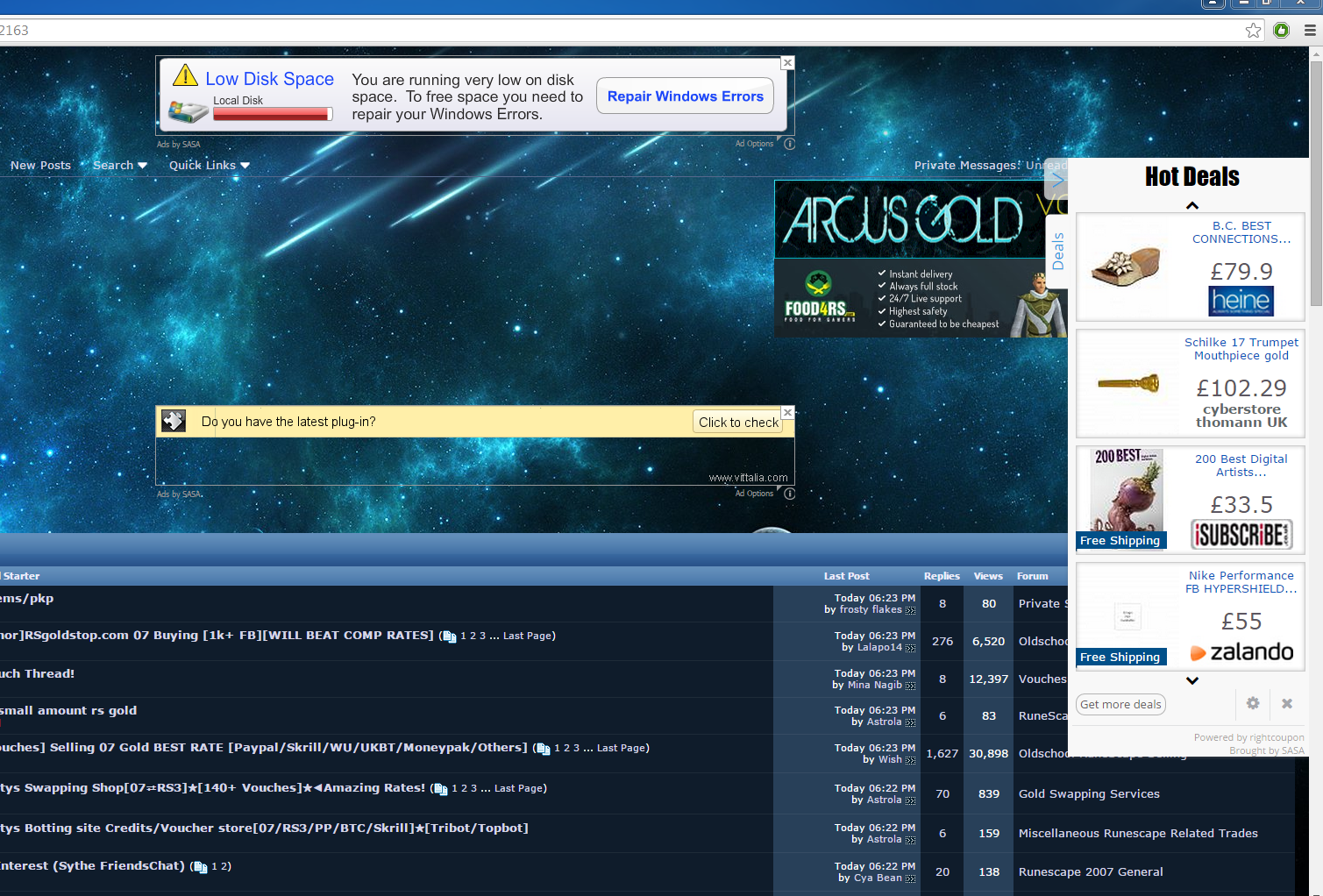Open the Gold Swapping Services forum
The width and height of the screenshot is (1323, 896).
(x=1089, y=794)
